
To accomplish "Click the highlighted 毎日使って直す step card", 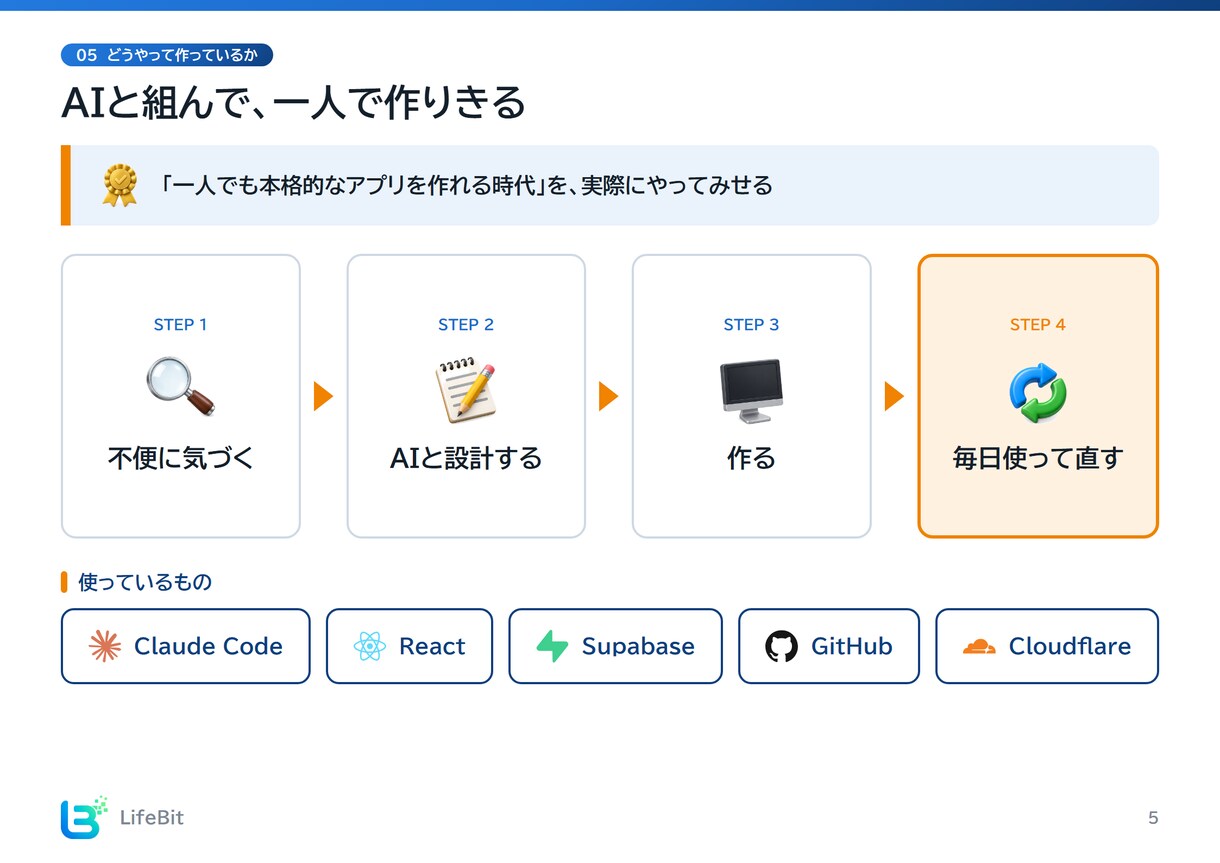I will pyautogui.click(x=1038, y=396).
